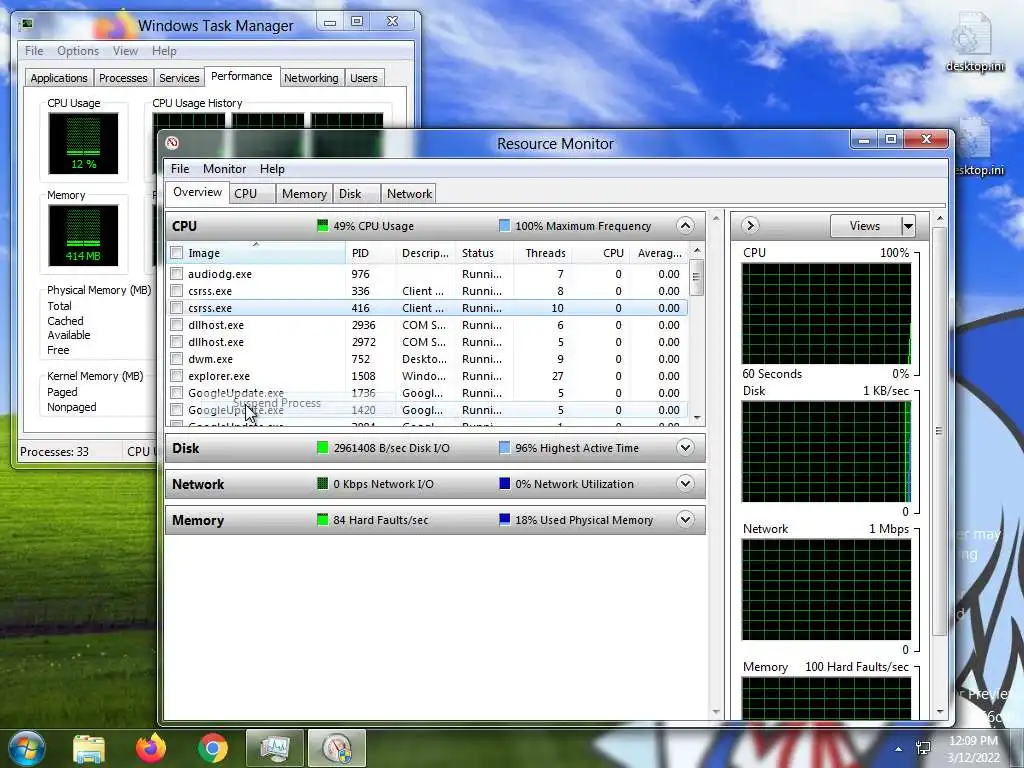Click the blue Network Utilization indicator
Screen dimensions: 1024x768
tap(504, 484)
